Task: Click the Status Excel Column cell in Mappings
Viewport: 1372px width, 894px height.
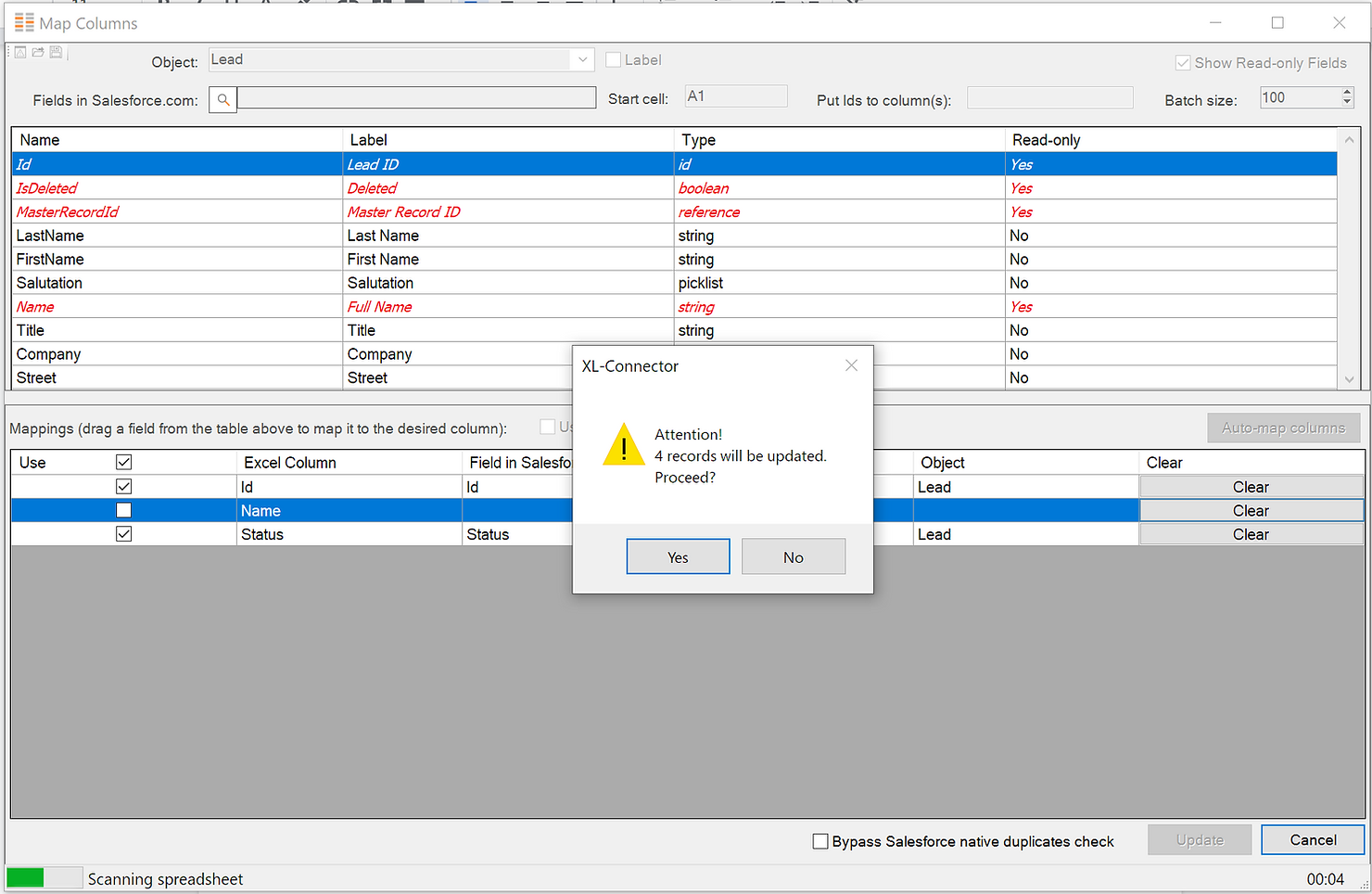Action: tap(349, 534)
